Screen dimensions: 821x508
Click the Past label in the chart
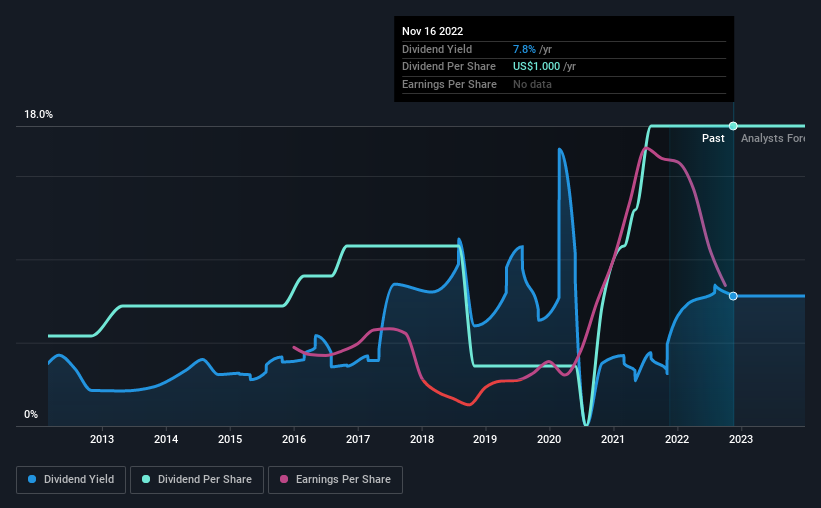713,139
